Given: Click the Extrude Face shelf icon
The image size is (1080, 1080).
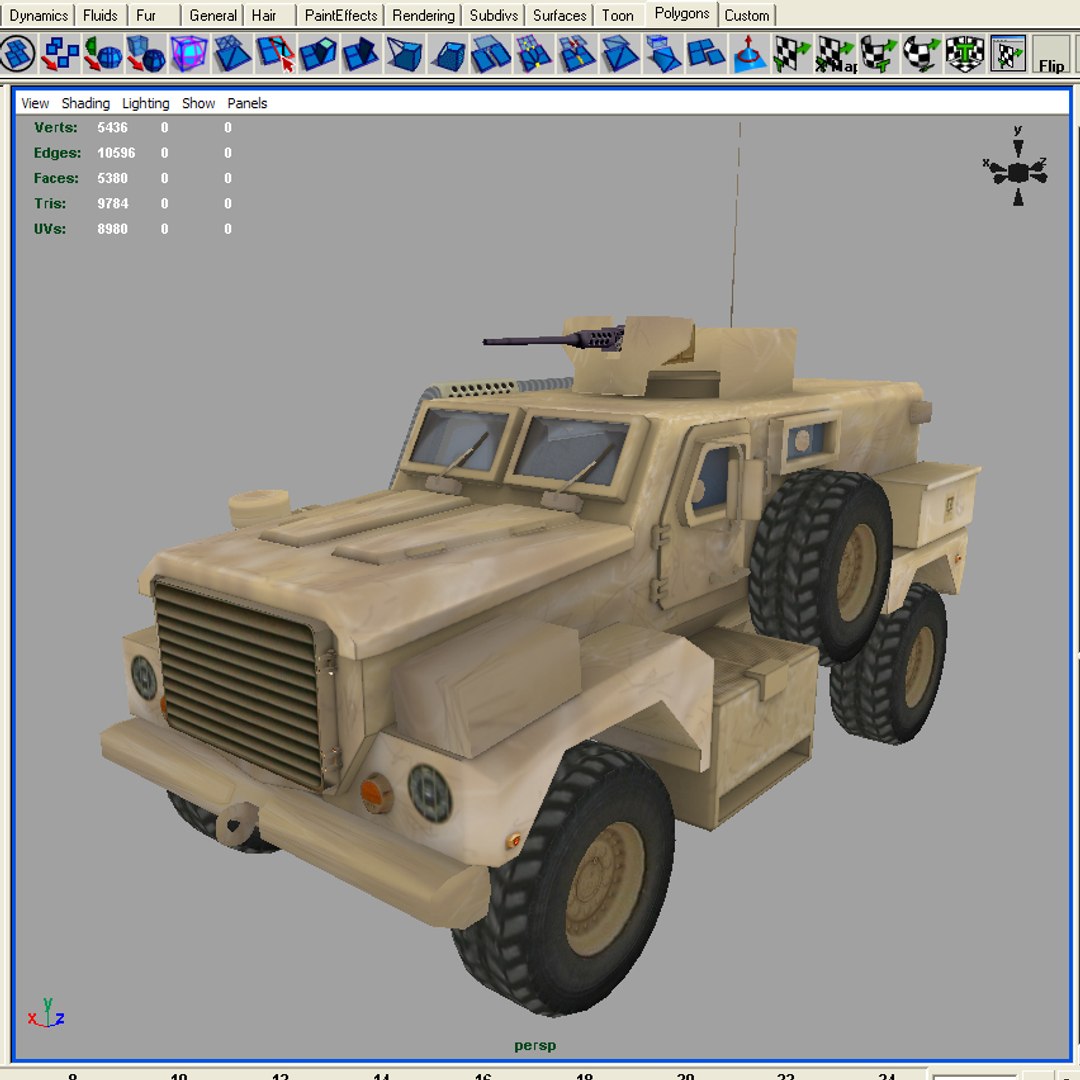Looking at the screenshot, I should [x=318, y=54].
